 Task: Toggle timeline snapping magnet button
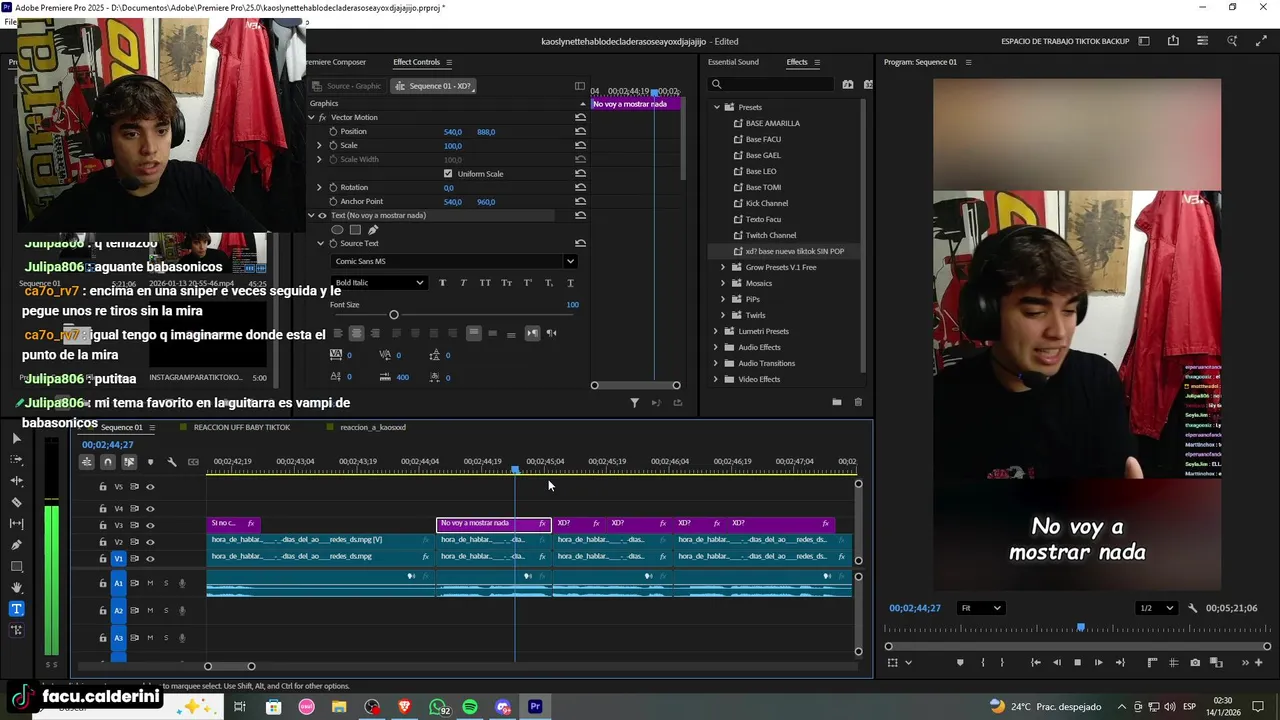[x=107, y=462]
